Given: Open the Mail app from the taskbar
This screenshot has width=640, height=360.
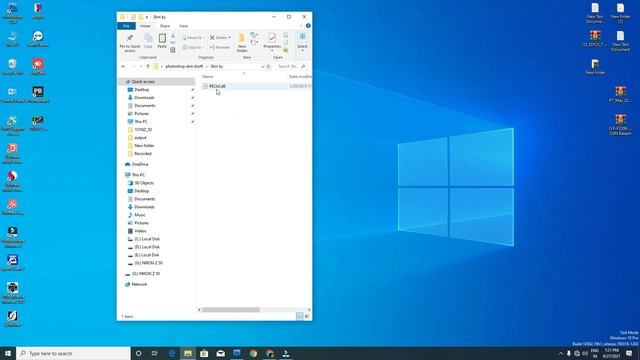Looking at the screenshot, I should pos(220,353).
